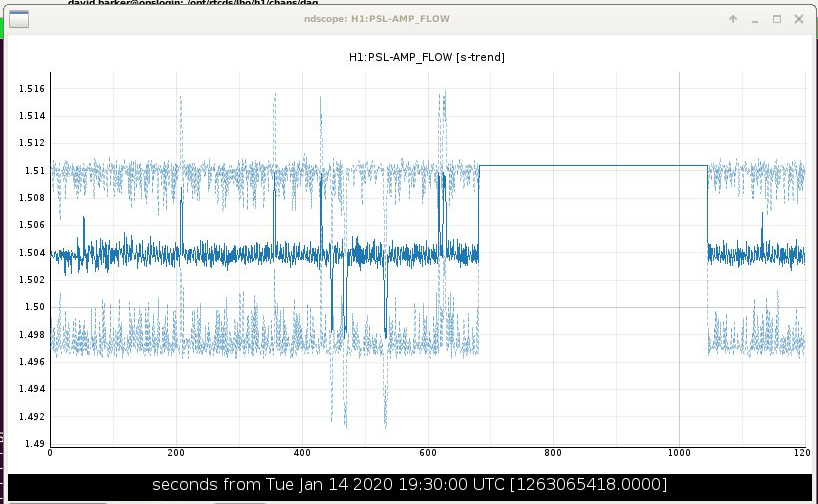This screenshot has width=818, height=504.
Task: Click the y-axis tick label 1.512
Action: pos(32,143)
